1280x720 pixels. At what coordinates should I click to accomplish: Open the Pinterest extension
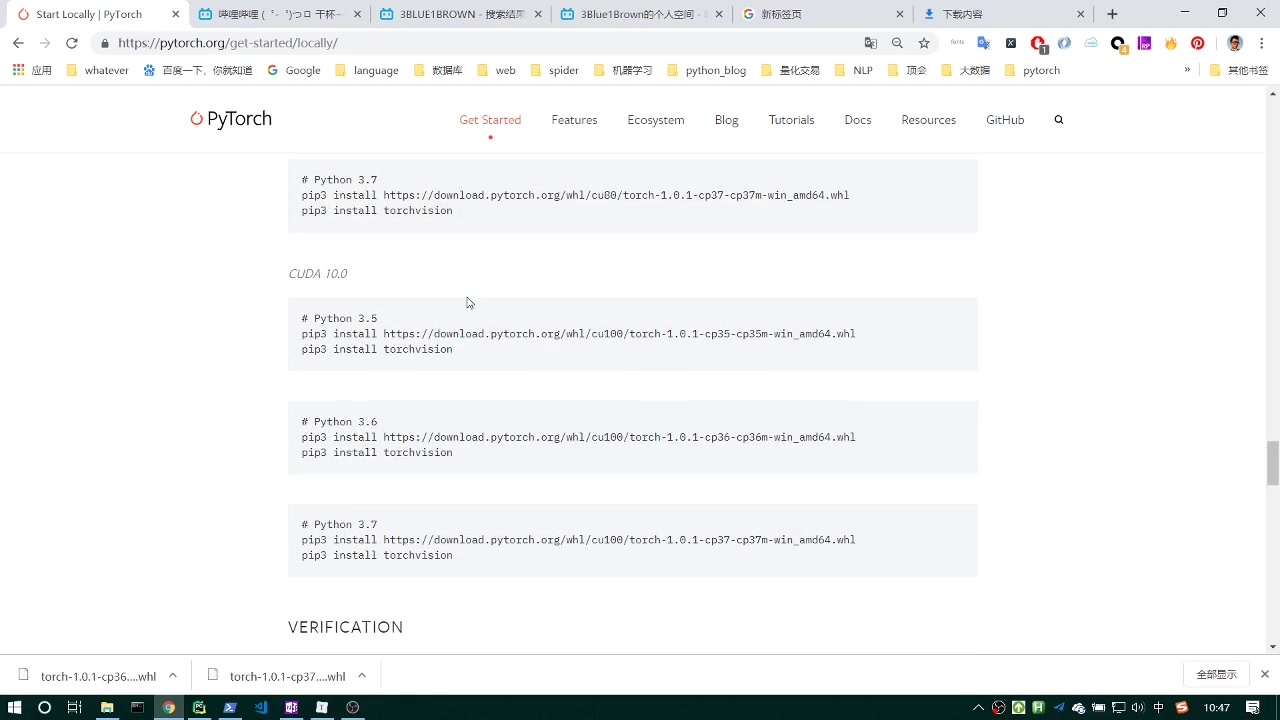(1197, 43)
